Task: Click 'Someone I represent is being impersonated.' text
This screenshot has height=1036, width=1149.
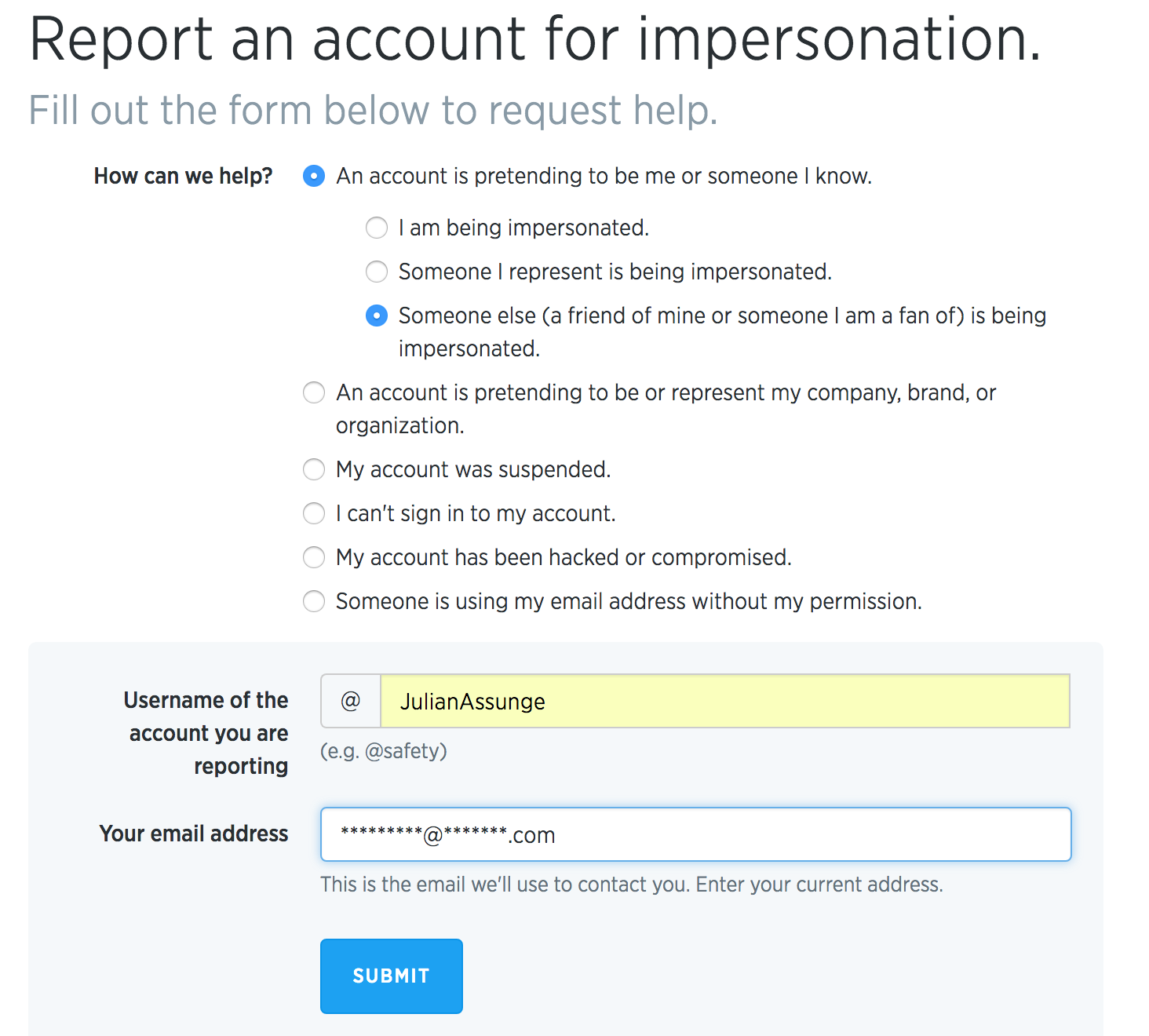Action: [615, 272]
